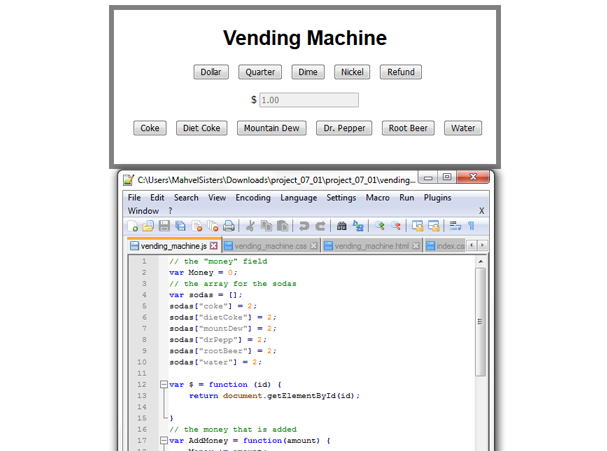Click the Print icon in toolbar
The width and height of the screenshot is (607, 451).
point(229,227)
